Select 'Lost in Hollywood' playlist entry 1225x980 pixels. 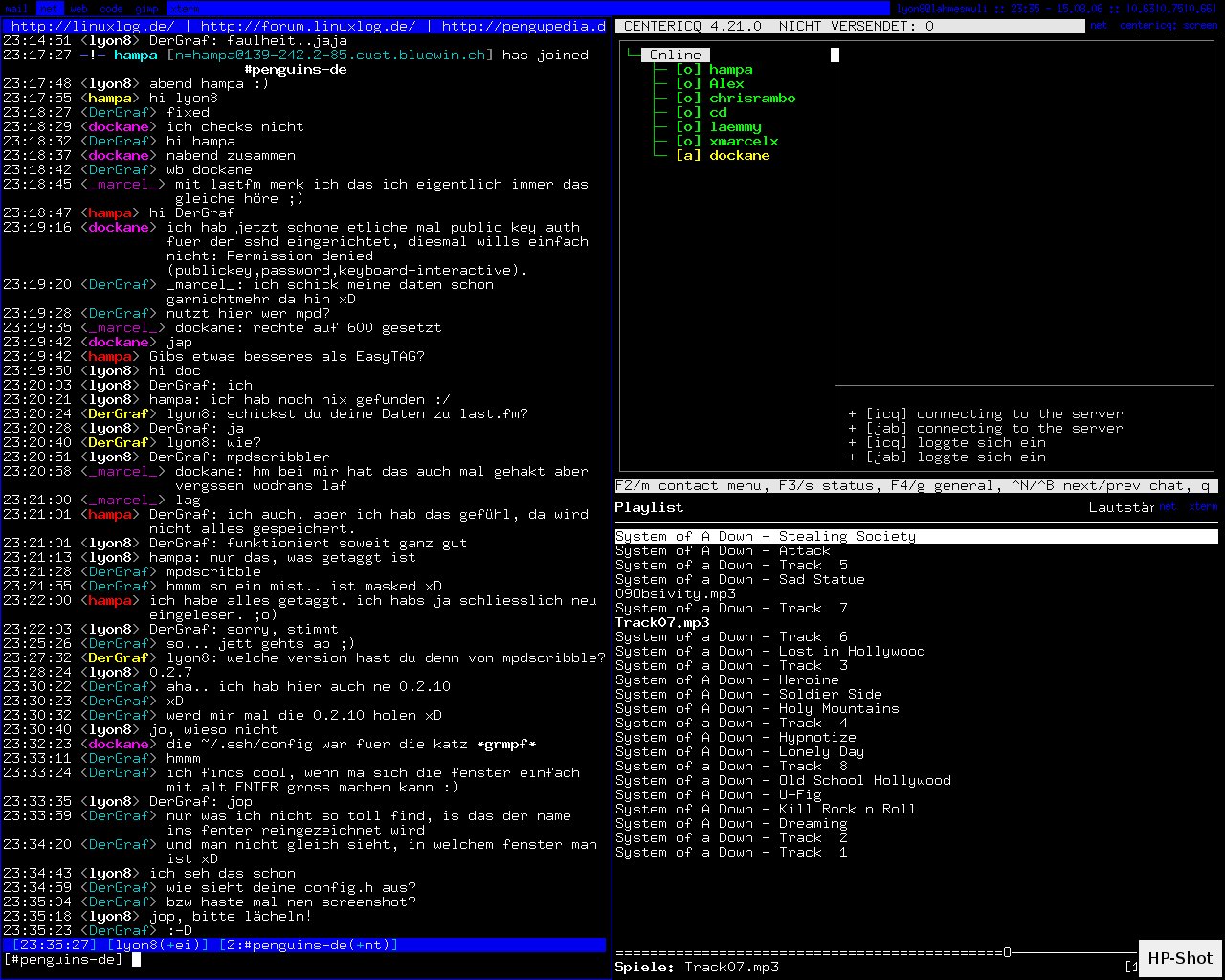coord(770,652)
